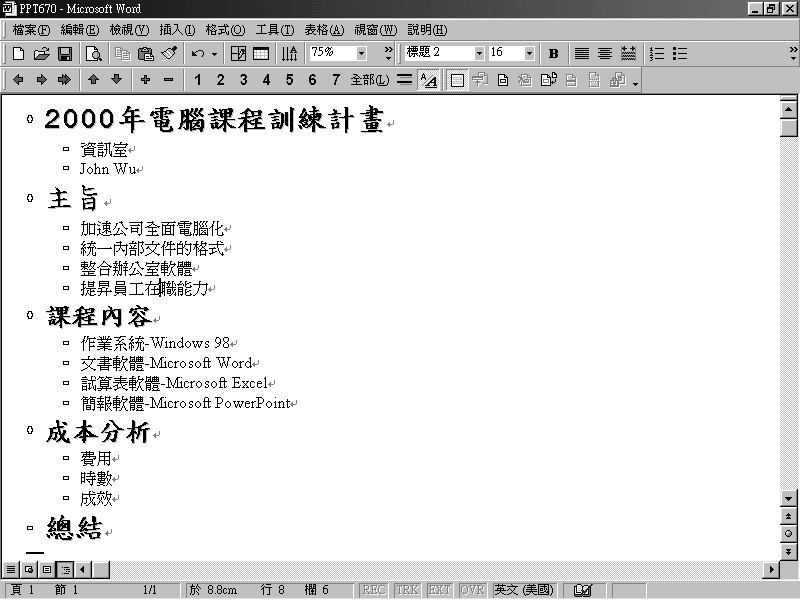Select the Format Painter brush
Screen dimensions: 800x600
click(x=169, y=53)
